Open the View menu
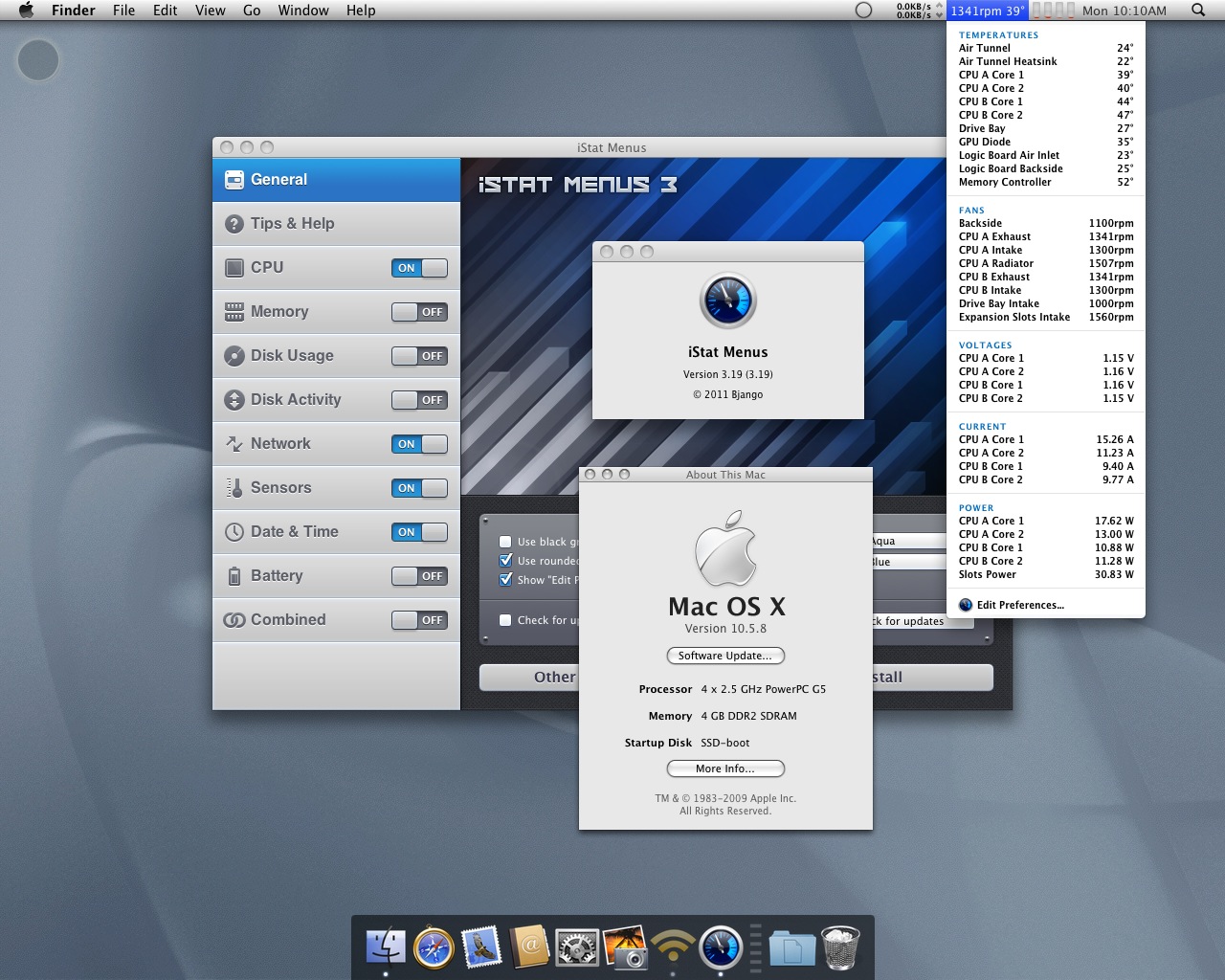1225x980 pixels. click(211, 11)
